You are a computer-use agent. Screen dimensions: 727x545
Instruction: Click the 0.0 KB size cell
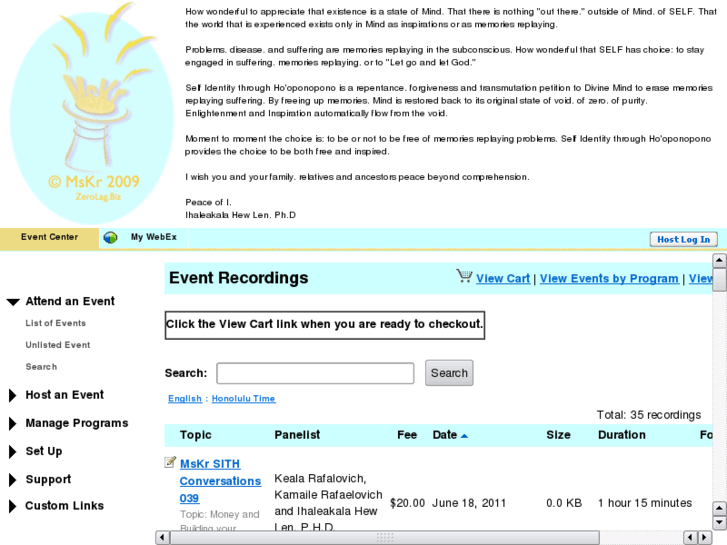[564, 503]
